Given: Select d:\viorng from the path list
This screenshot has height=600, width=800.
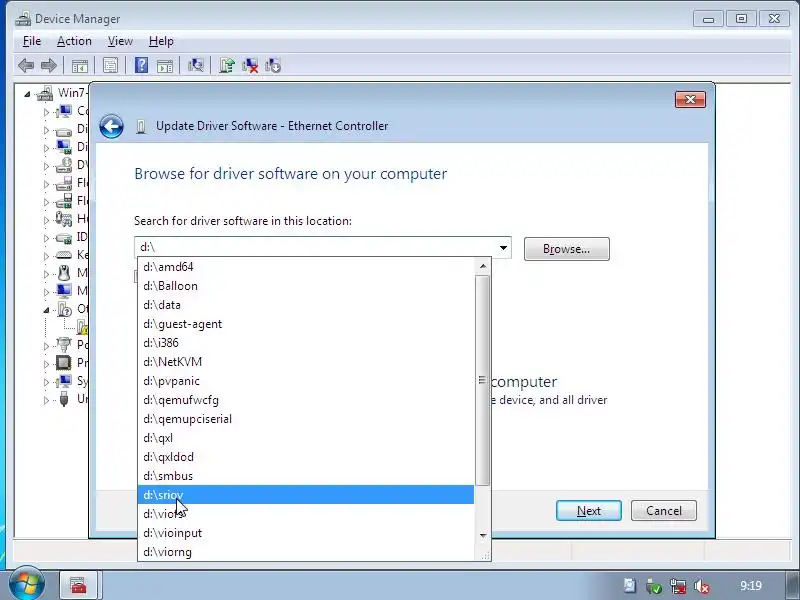Looking at the screenshot, I should click(x=306, y=552).
